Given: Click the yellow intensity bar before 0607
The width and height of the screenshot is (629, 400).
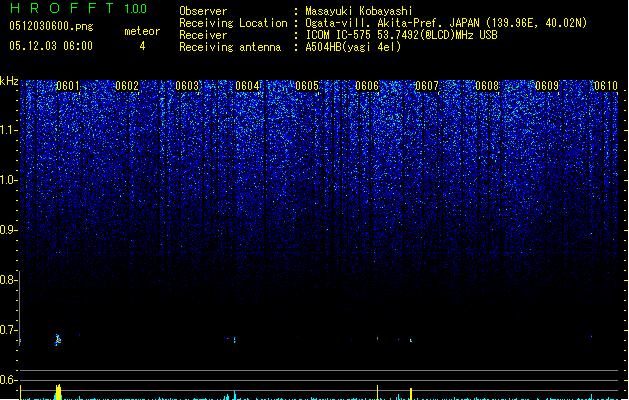Looking at the screenshot, I should [411, 394].
